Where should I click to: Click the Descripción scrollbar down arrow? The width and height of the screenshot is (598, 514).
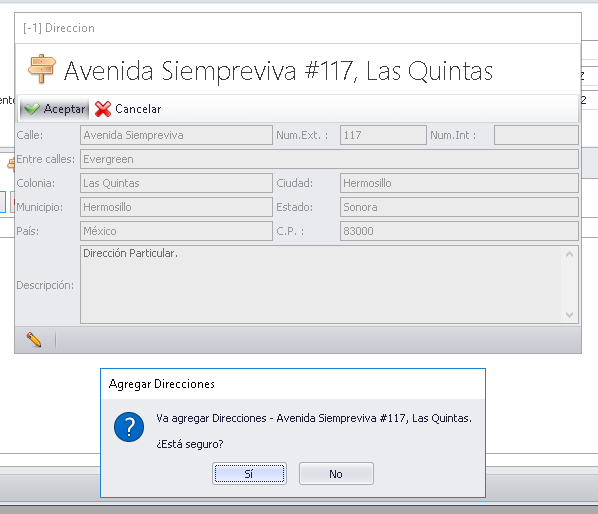point(569,315)
